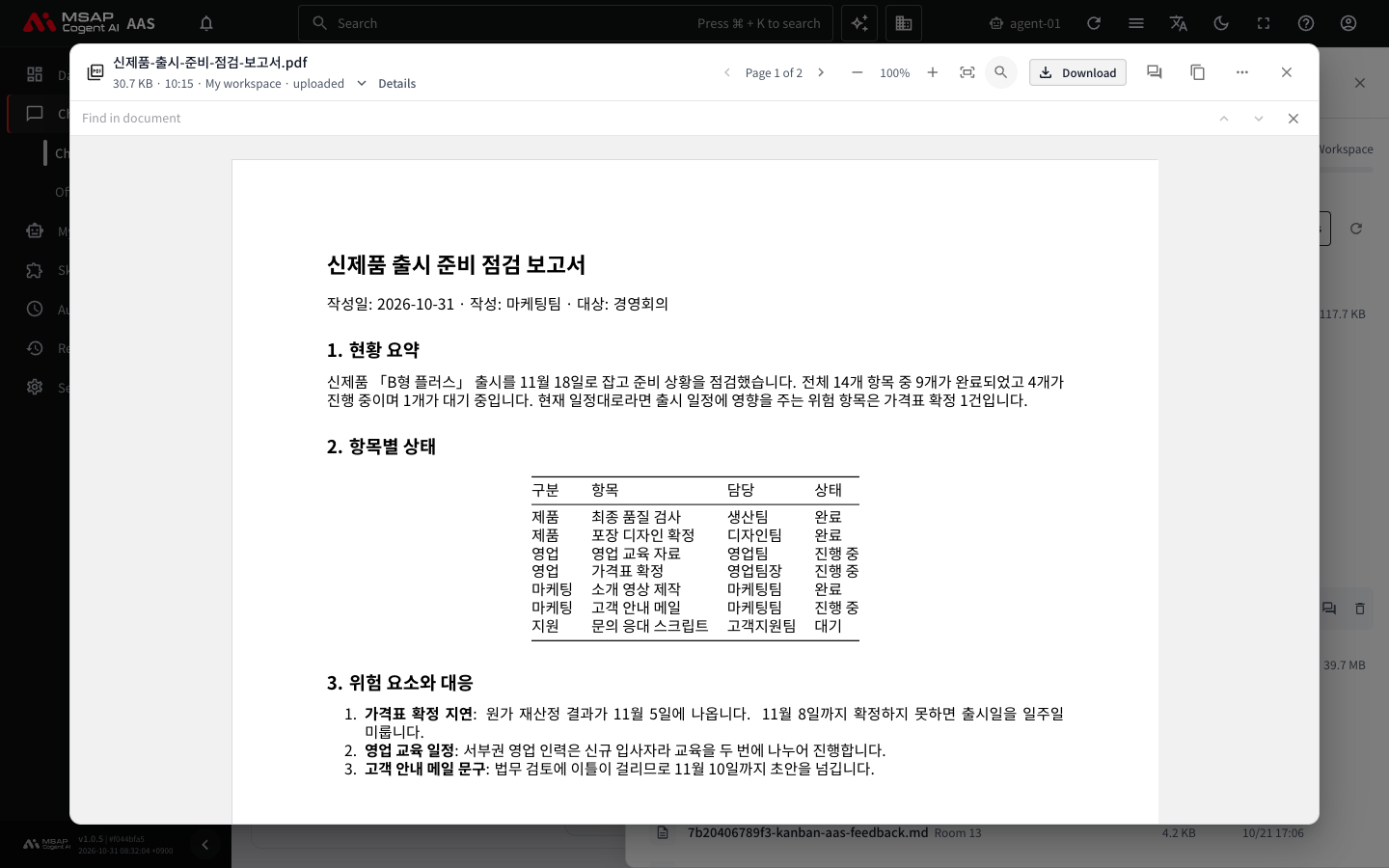The height and width of the screenshot is (868, 1389).
Task: Click the Find in document field
Action: pyautogui.click(x=637, y=118)
